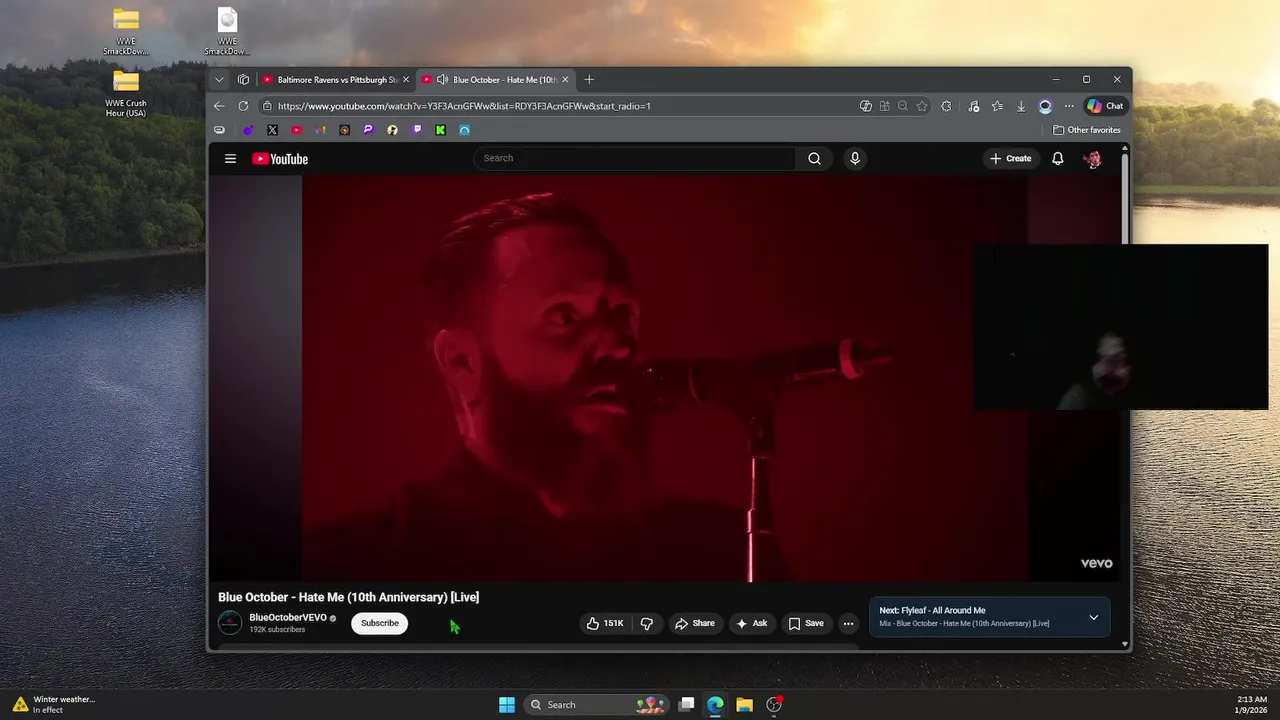The width and height of the screenshot is (1280, 720).
Task: Click the YouTube search magnifier button
Action: click(x=814, y=158)
